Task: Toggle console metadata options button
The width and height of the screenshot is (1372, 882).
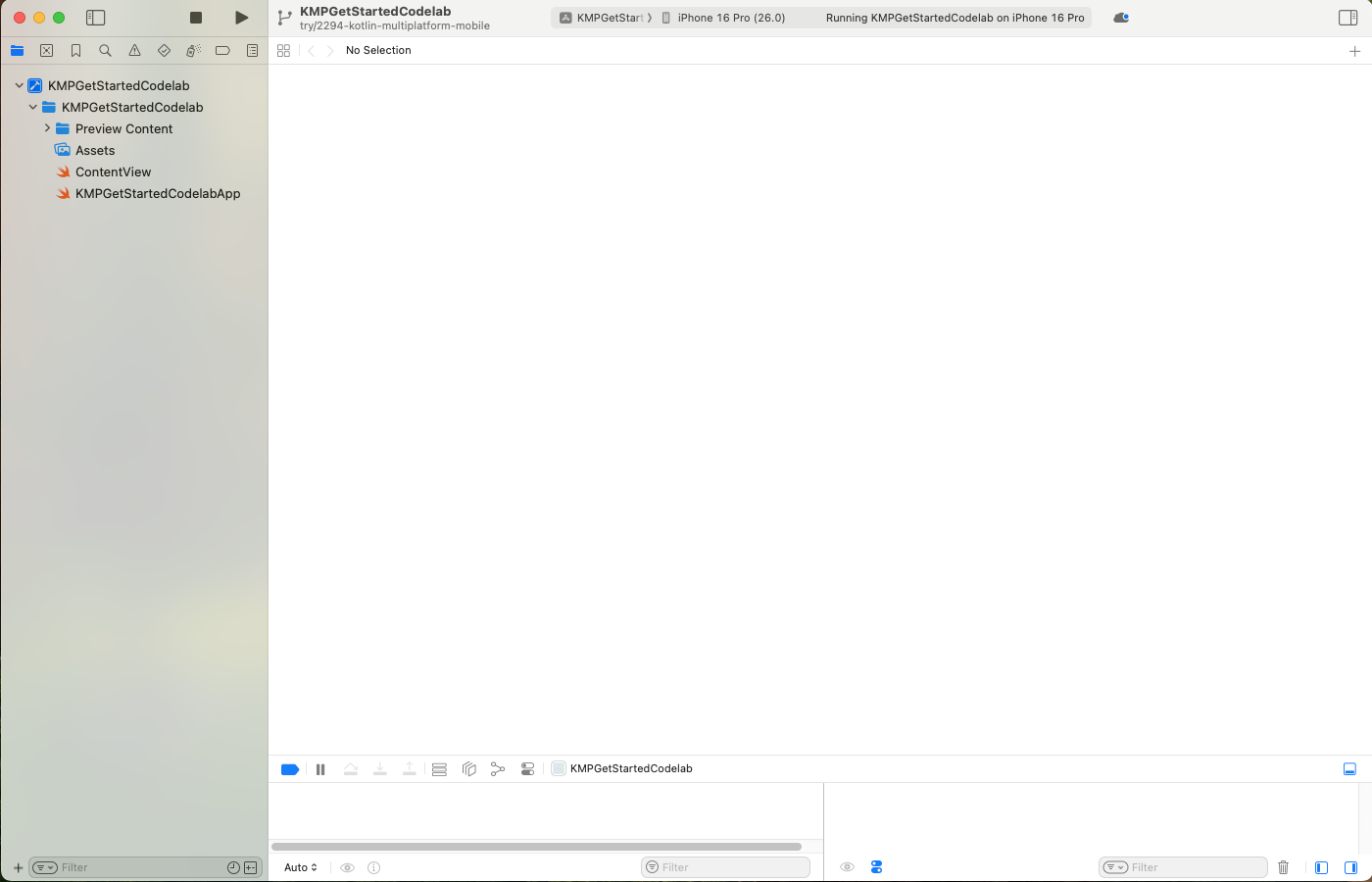Action: [876, 867]
